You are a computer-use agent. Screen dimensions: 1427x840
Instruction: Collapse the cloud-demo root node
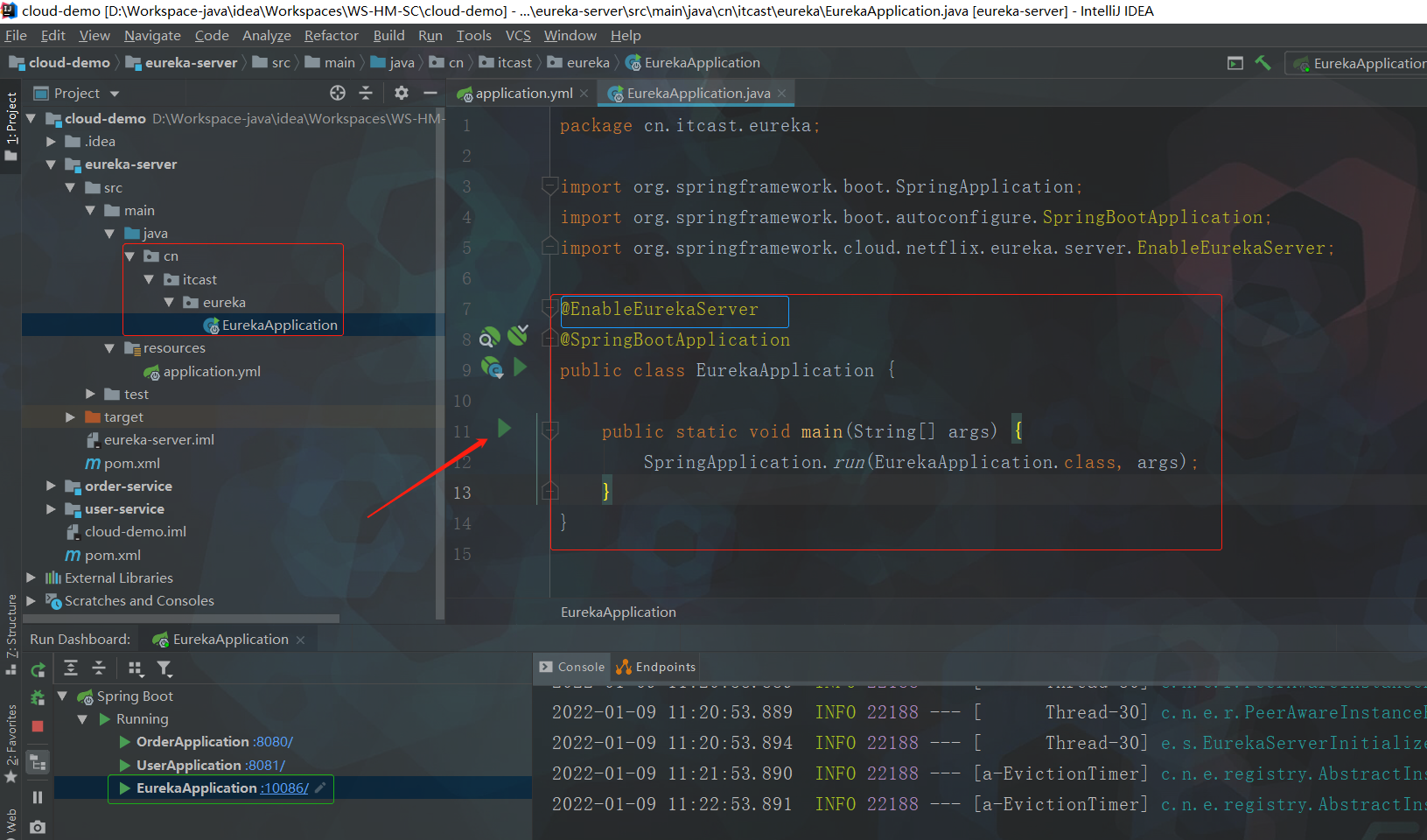[x=31, y=118]
